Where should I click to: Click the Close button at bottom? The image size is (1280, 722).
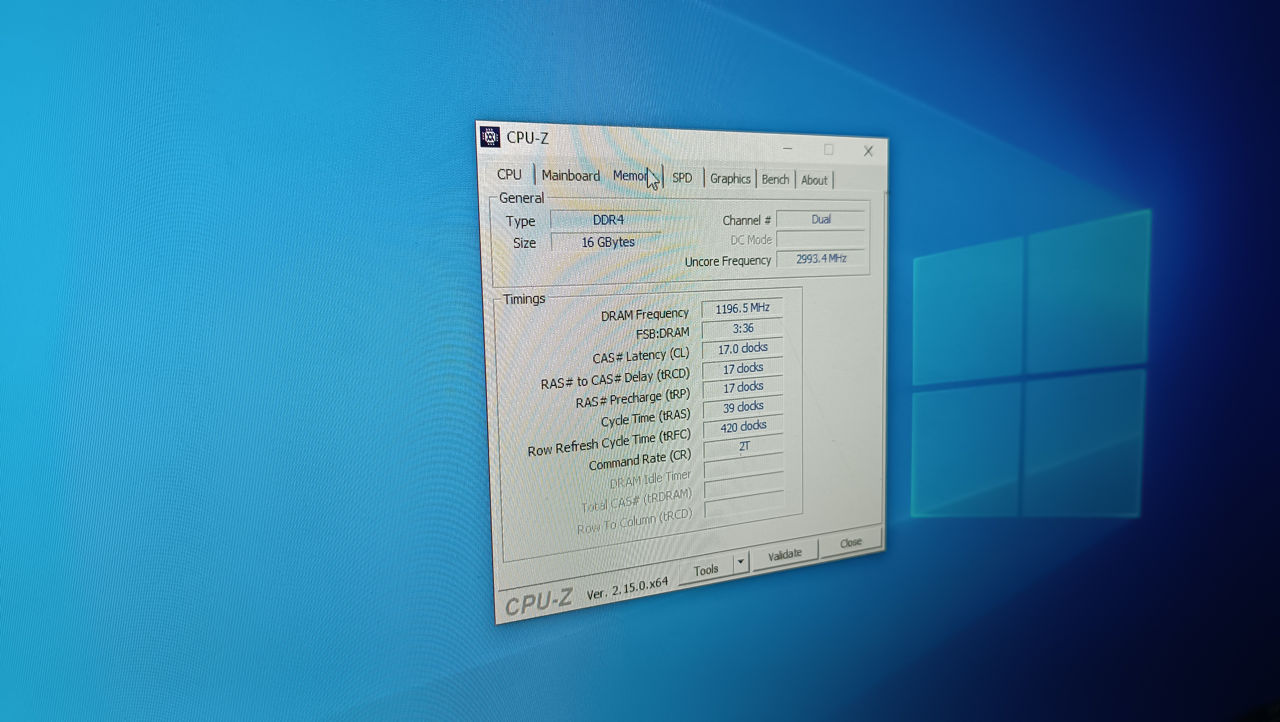[851, 543]
